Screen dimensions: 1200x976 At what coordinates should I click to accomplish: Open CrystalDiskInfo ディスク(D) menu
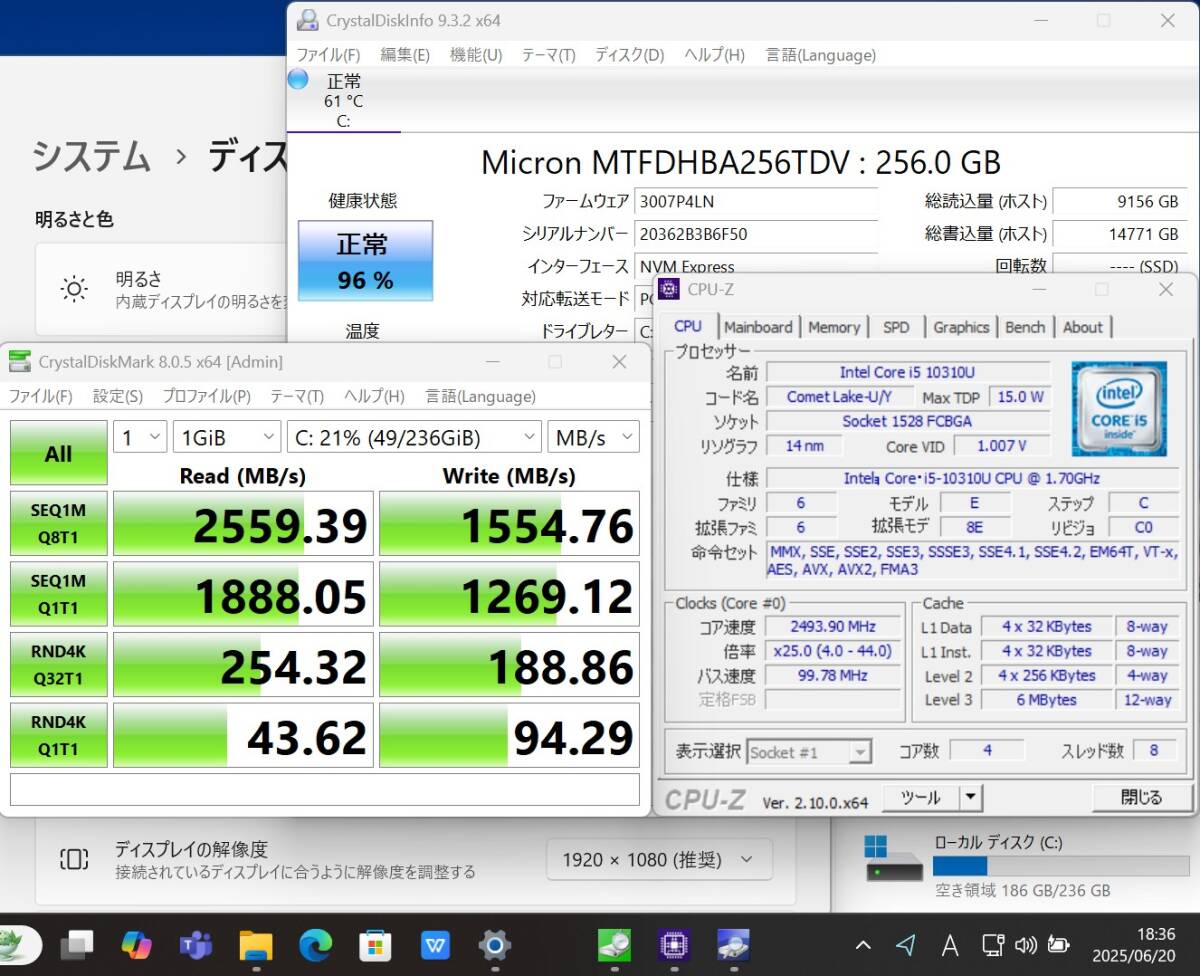[x=629, y=55]
